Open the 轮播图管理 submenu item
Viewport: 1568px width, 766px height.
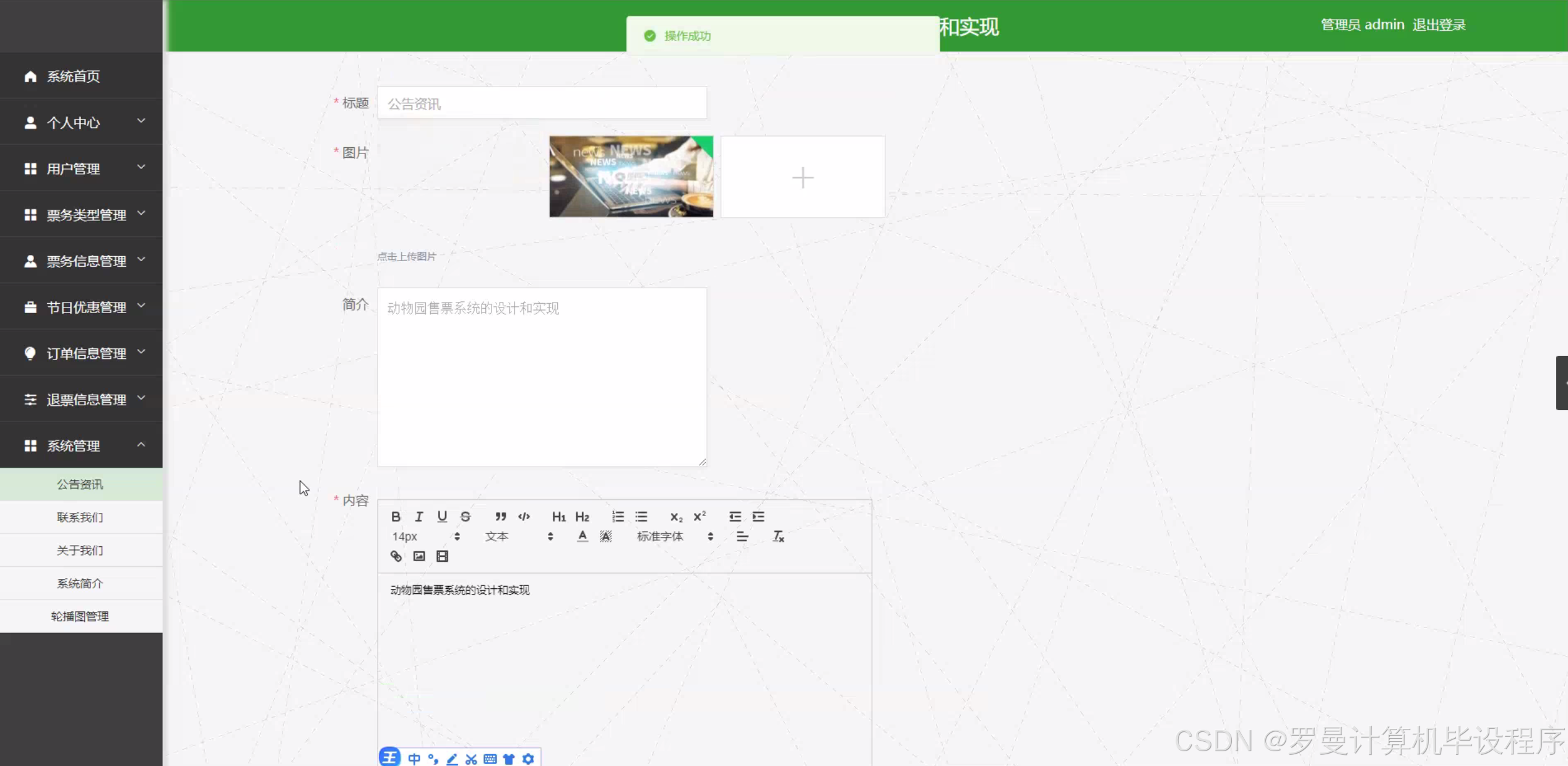(x=81, y=616)
